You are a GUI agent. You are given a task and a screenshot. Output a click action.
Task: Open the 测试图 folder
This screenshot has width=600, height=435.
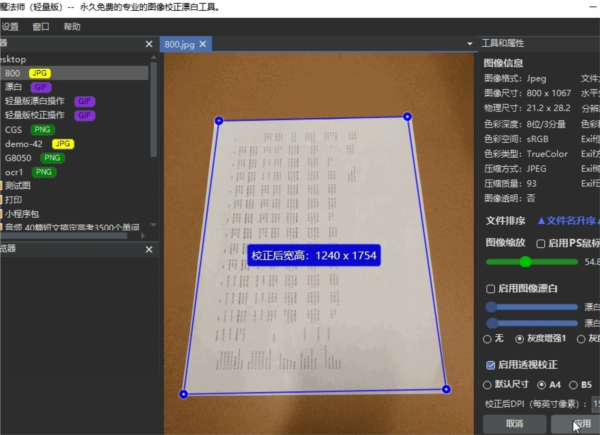[18, 186]
